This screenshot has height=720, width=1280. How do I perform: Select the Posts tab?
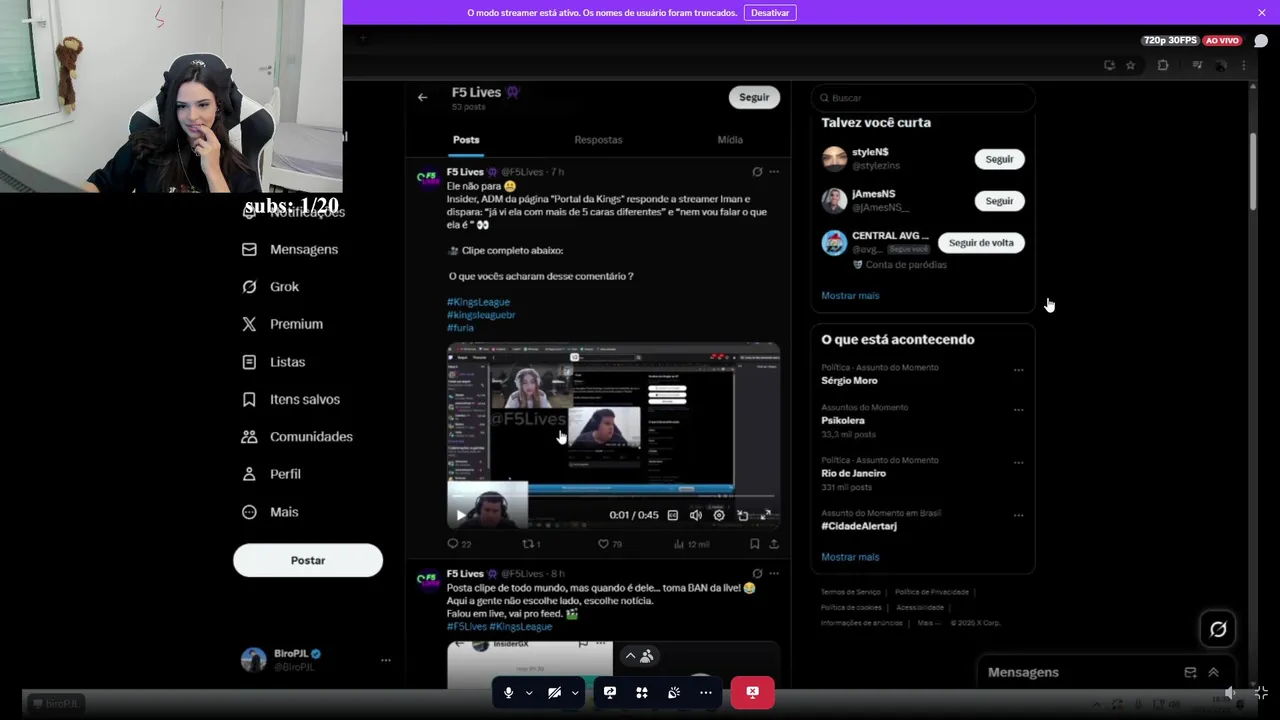466,140
